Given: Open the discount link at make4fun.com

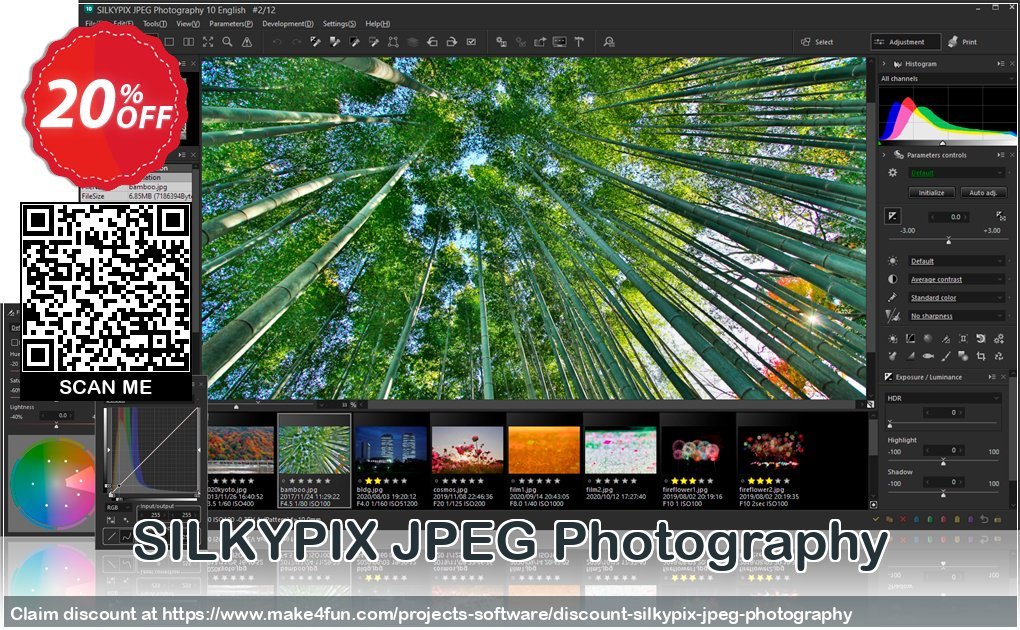Looking at the screenshot, I should pyautogui.click(x=507, y=614).
